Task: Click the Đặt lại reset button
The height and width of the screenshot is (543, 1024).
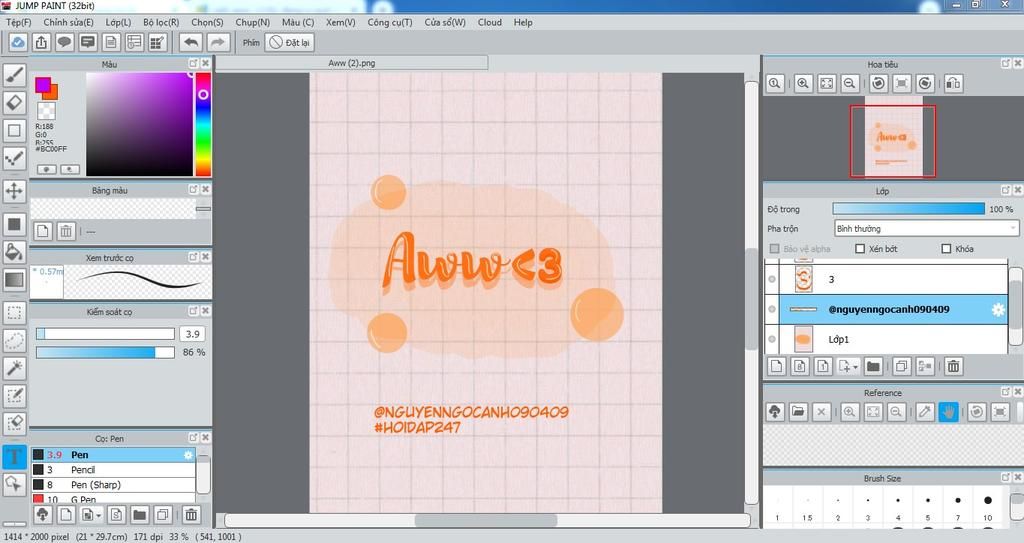Action: tap(290, 42)
